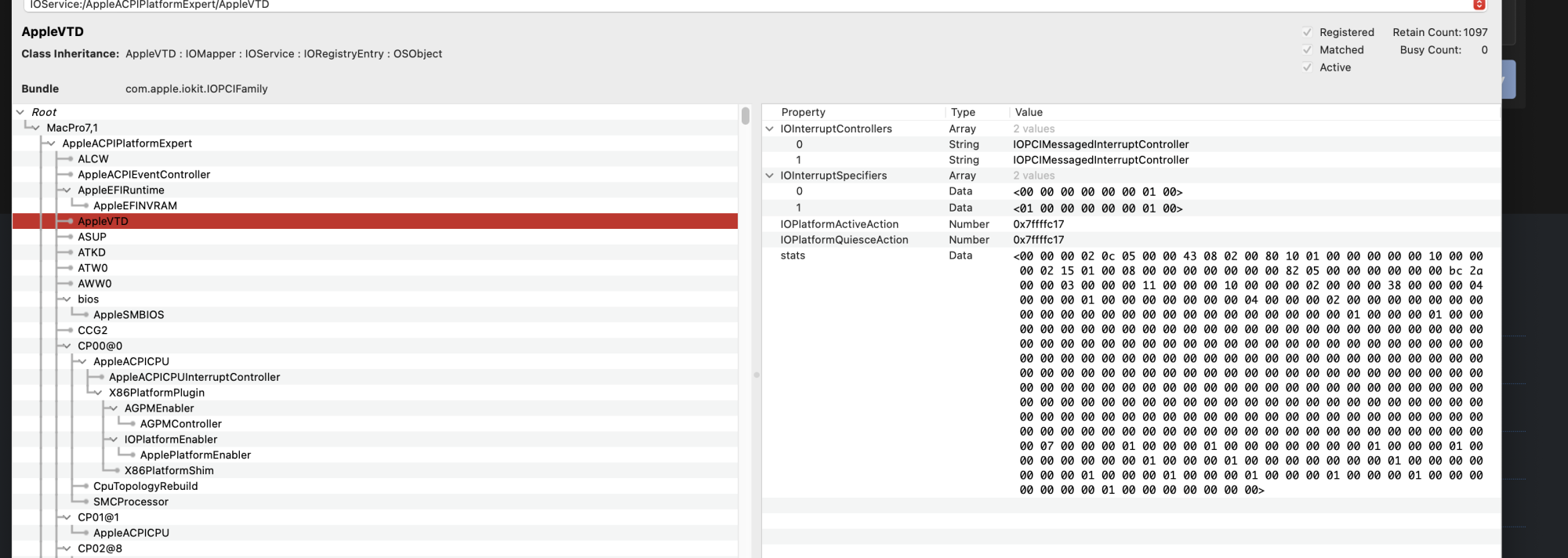The width and height of the screenshot is (1568, 558).
Task: Collapse the CP00@0 node
Action: 67,346
